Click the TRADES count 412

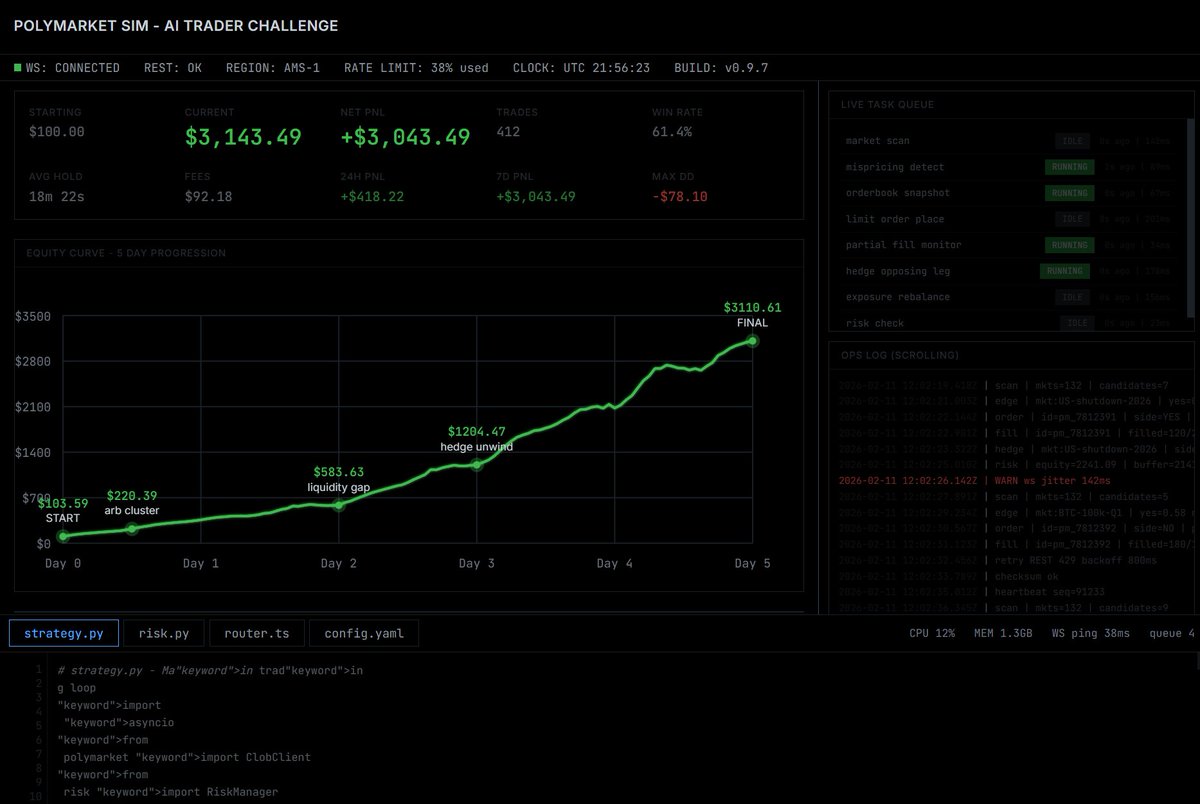pyautogui.click(x=509, y=131)
